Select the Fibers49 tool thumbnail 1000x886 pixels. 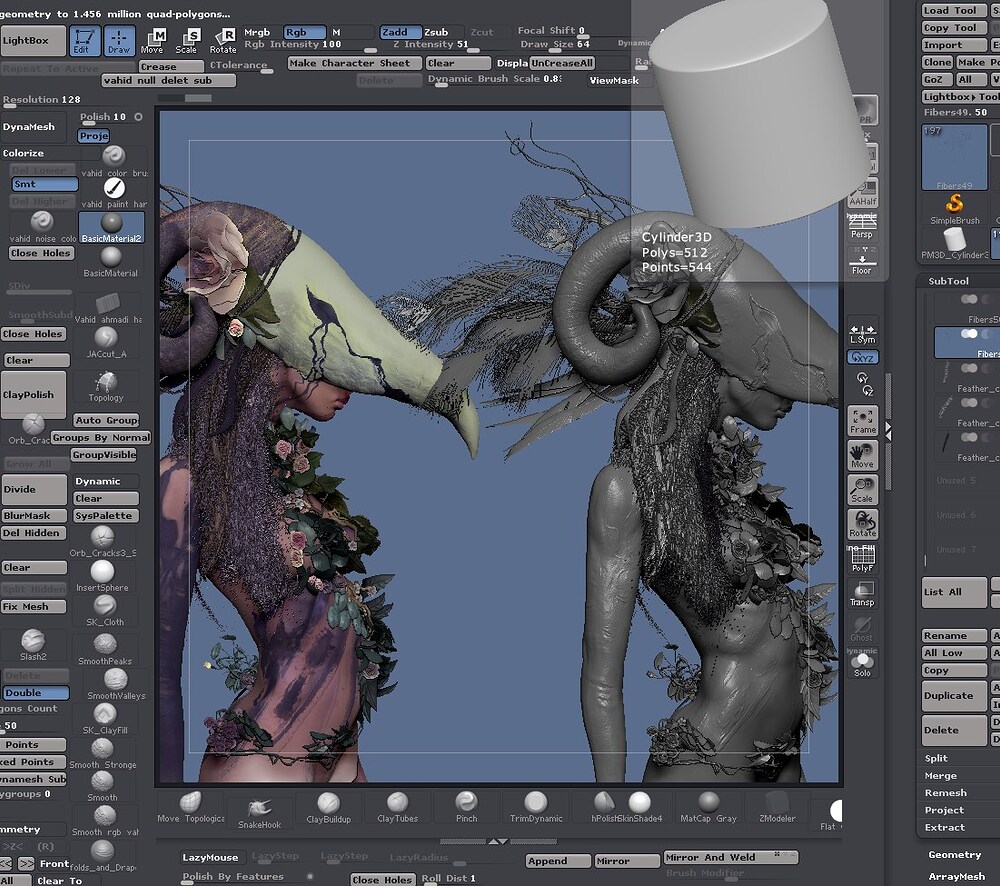pos(954,158)
